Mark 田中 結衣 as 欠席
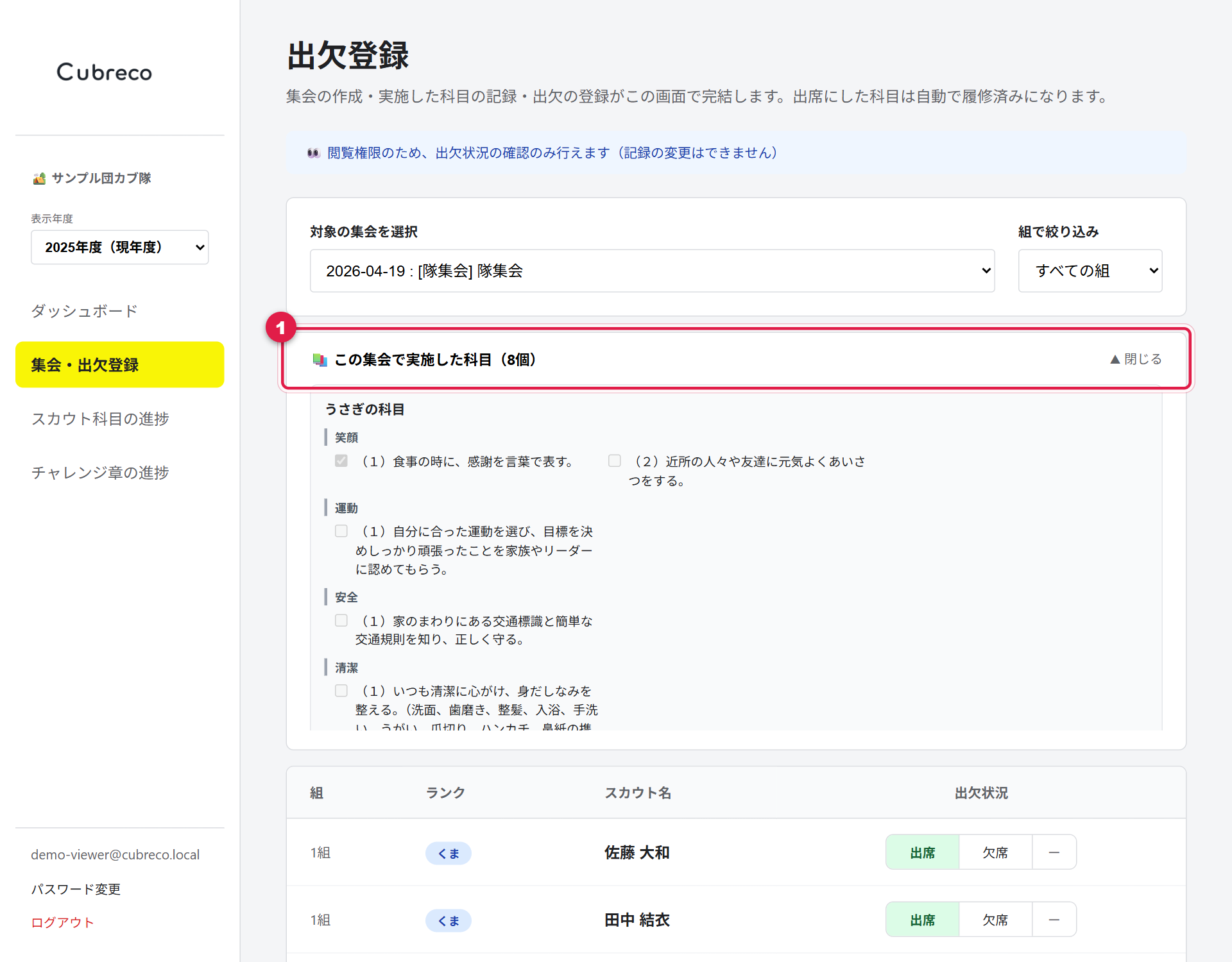This screenshot has height=962, width=1232. (x=995, y=920)
